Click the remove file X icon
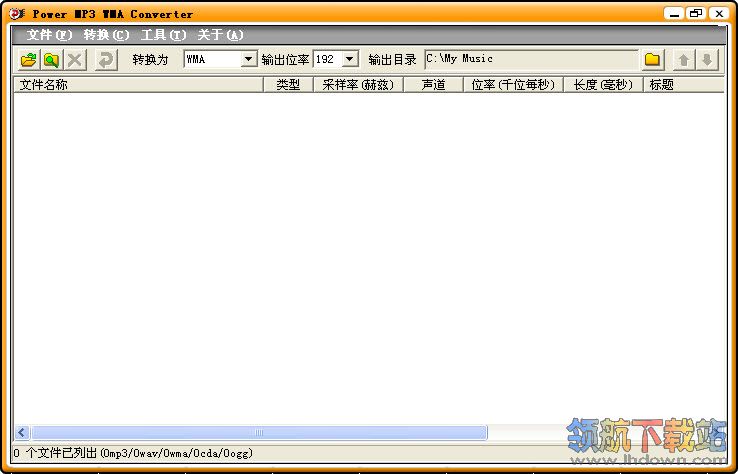This screenshot has width=738, height=474. pos(75,60)
